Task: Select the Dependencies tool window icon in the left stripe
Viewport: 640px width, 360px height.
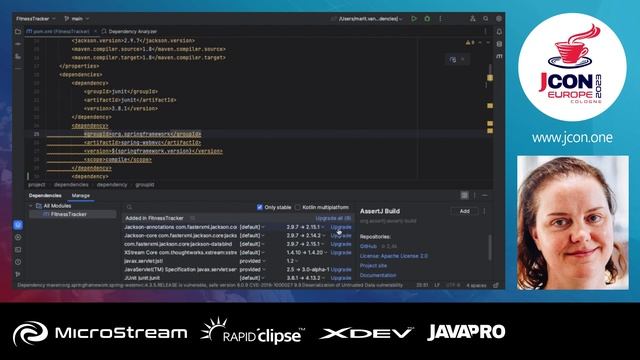Action: pos(18,224)
